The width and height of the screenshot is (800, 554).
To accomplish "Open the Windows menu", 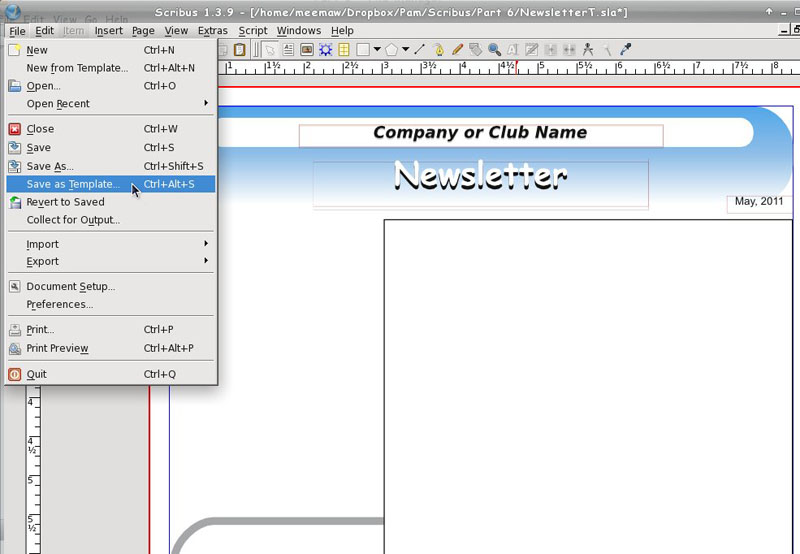I will pos(299,31).
